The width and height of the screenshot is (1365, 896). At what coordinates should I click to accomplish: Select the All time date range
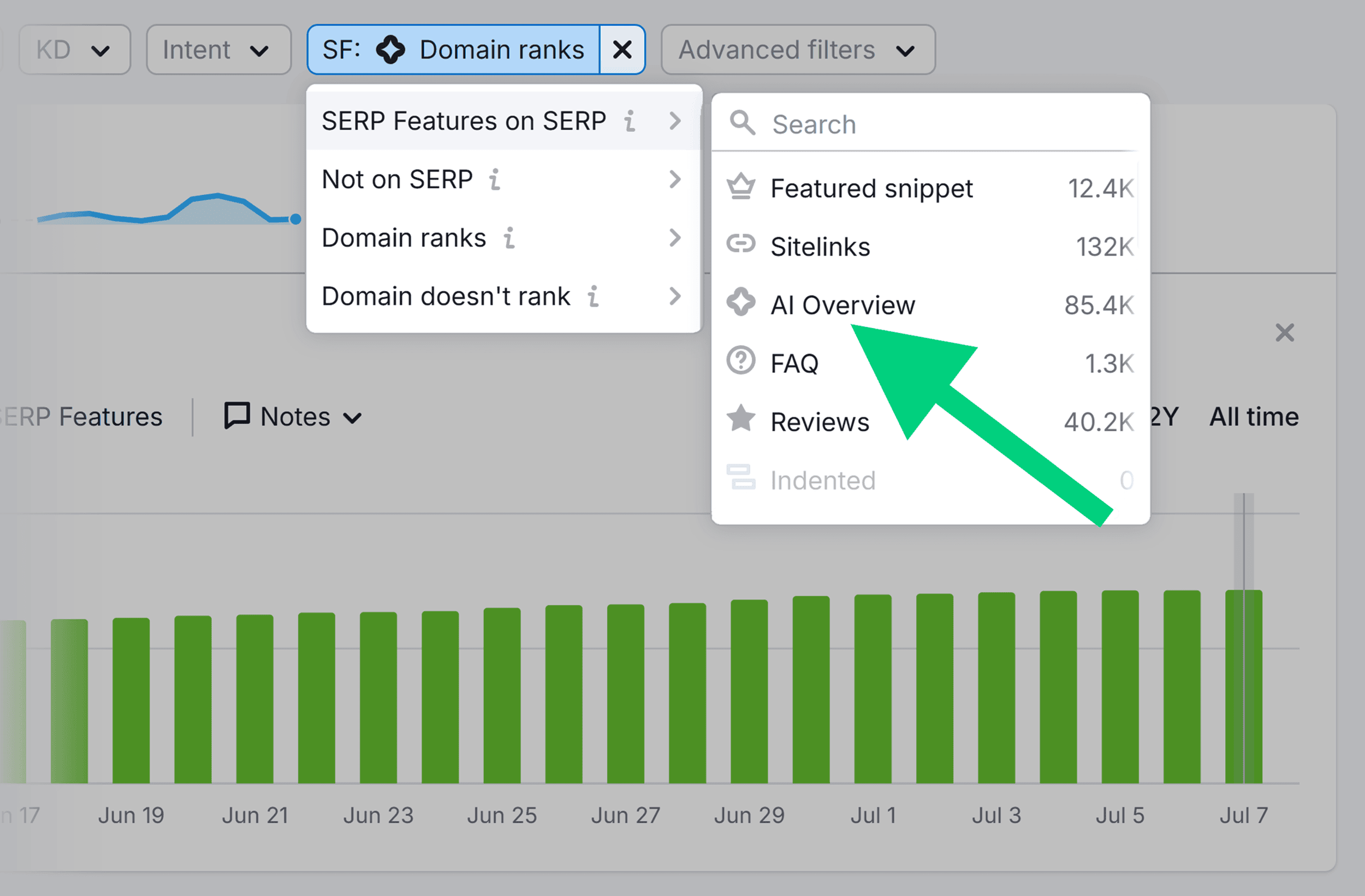pyautogui.click(x=1253, y=417)
